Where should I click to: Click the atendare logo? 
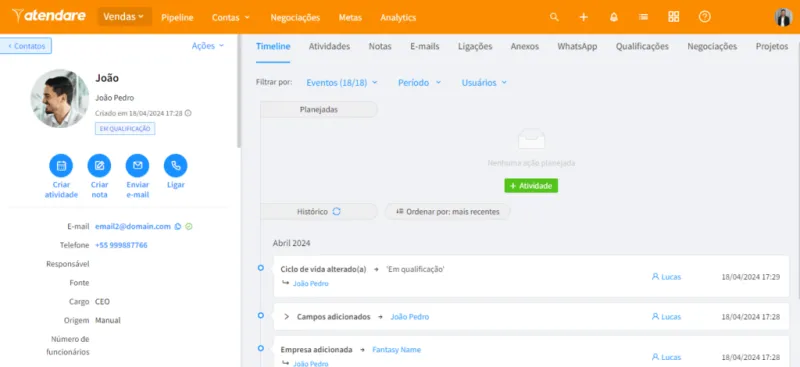click(x=49, y=16)
